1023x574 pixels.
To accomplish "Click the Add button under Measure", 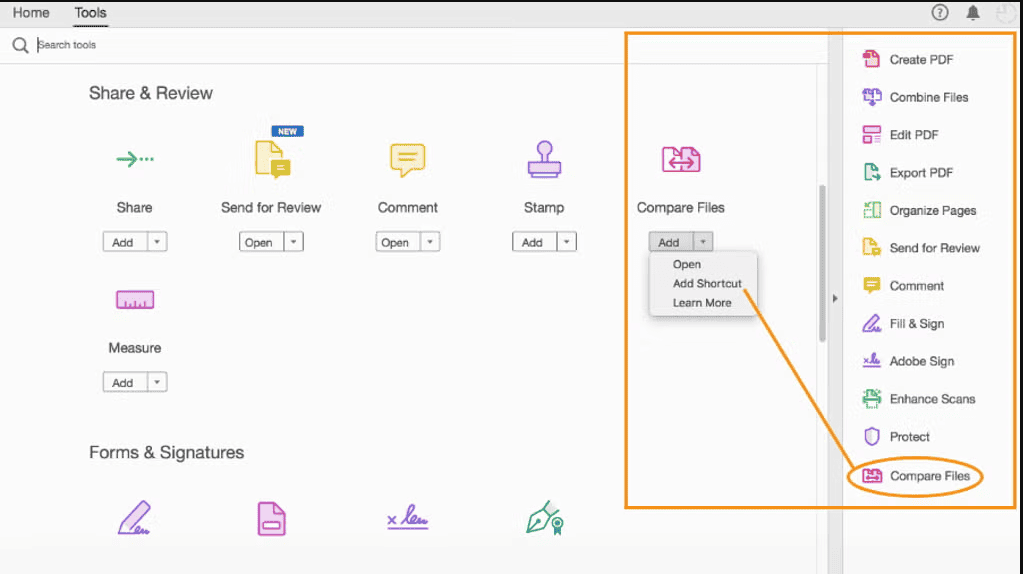I will click(125, 382).
